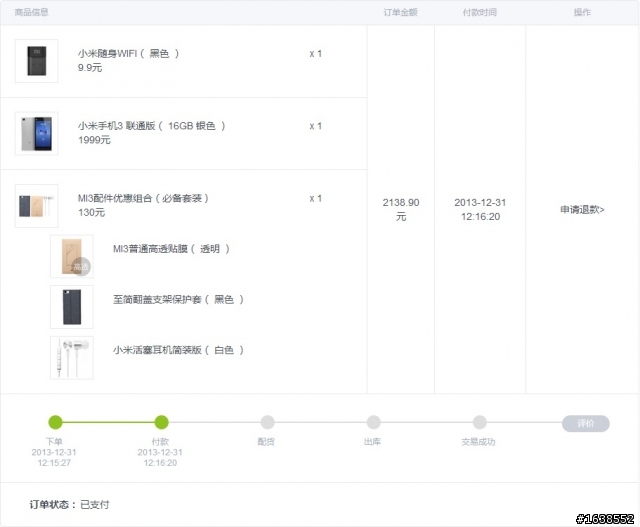This screenshot has width=640, height=527.
Task: Select the 下单 order-placed progress marker
Action: pyautogui.click(x=56, y=422)
